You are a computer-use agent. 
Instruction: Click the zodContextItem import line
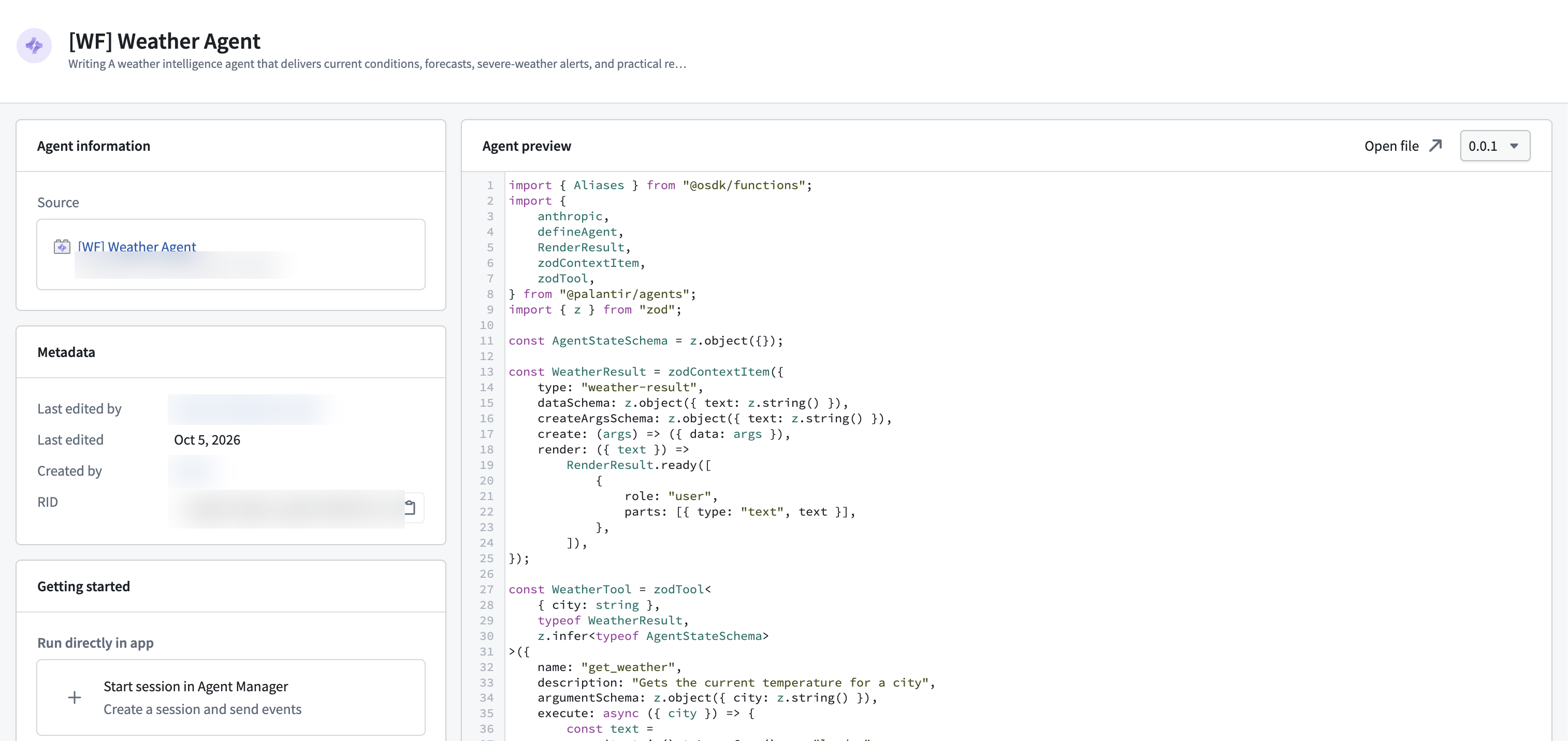(591, 263)
